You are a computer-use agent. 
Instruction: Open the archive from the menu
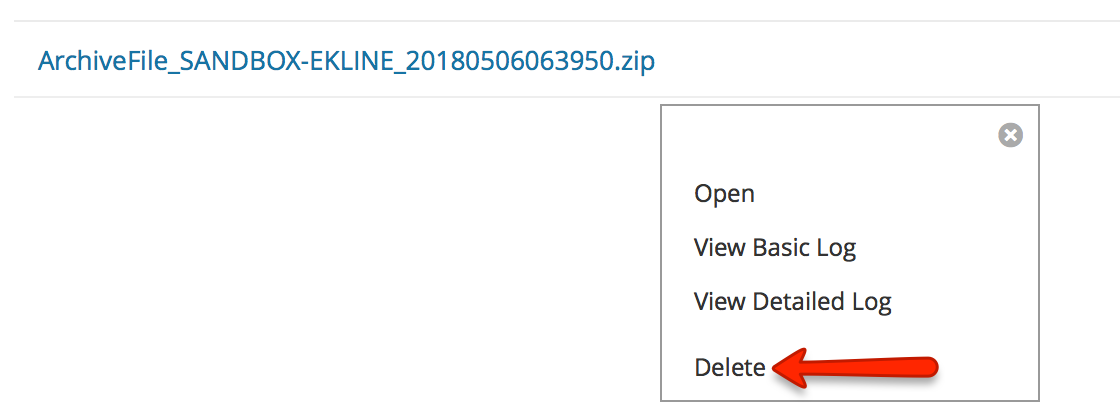(x=724, y=194)
